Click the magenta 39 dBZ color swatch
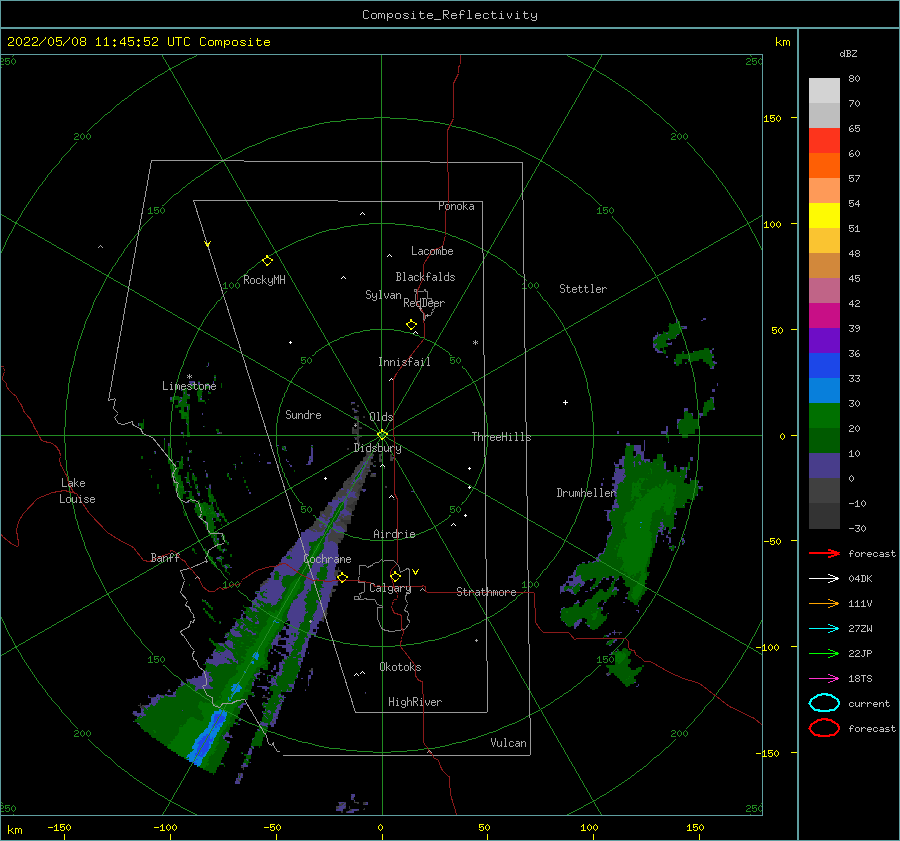 coord(824,315)
